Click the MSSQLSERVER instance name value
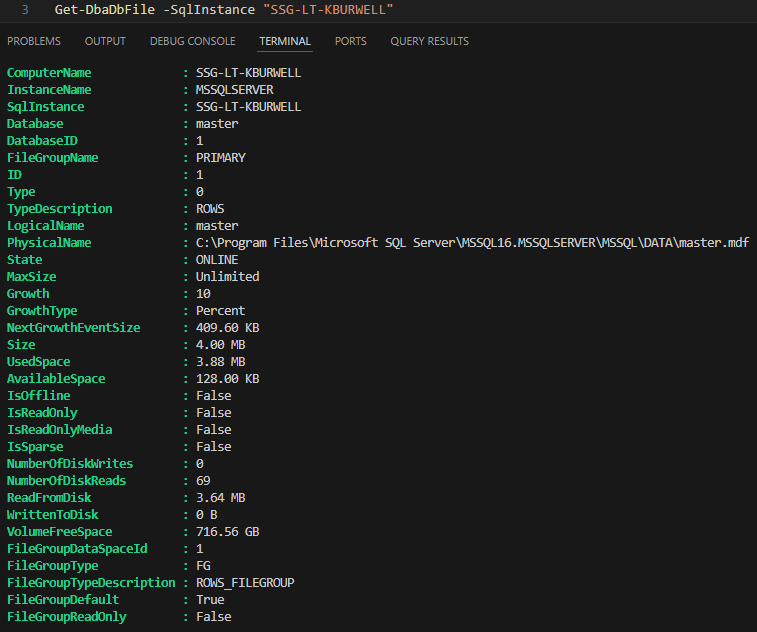This screenshot has height=632, width=757. pos(234,90)
